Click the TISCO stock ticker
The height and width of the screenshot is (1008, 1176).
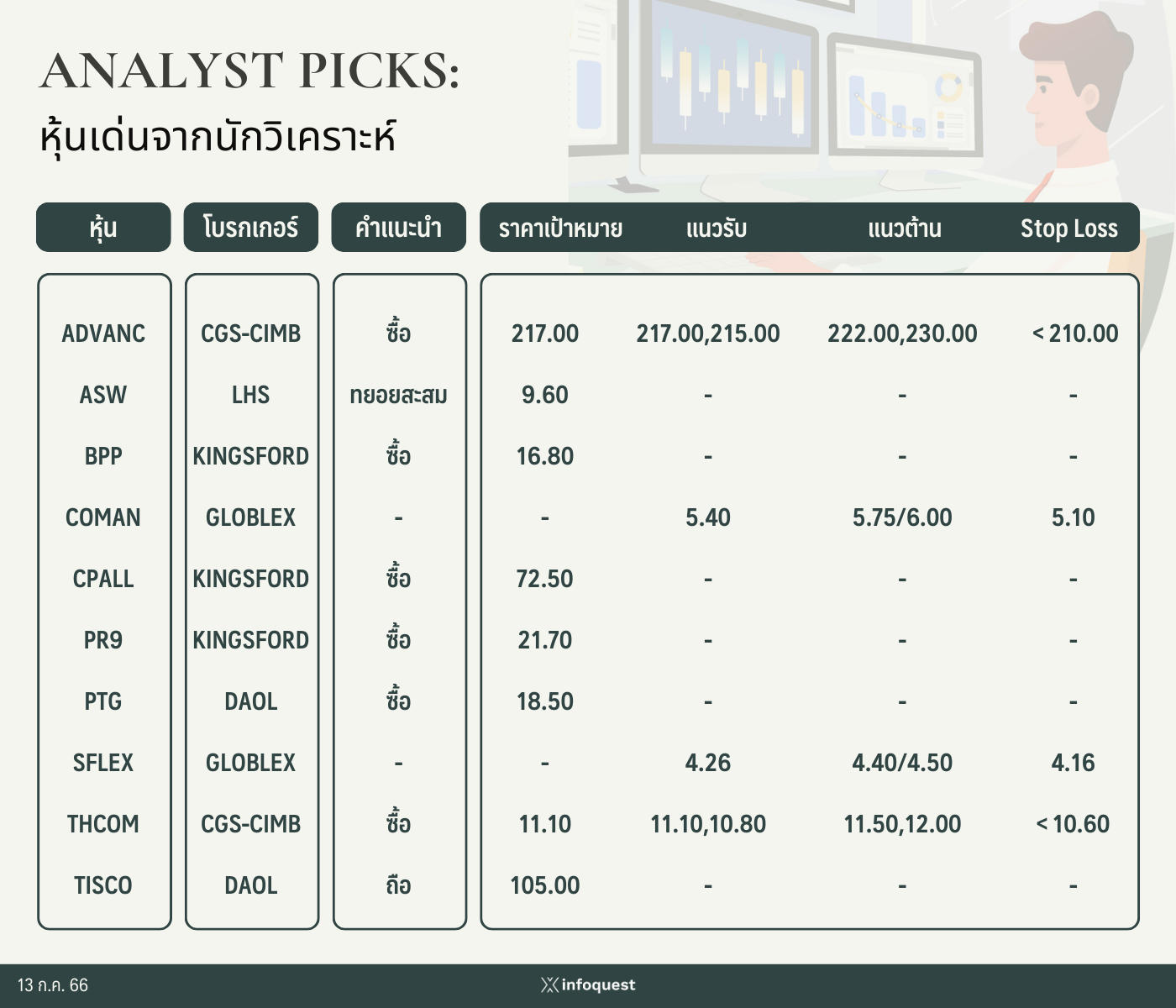coord(103,885)
